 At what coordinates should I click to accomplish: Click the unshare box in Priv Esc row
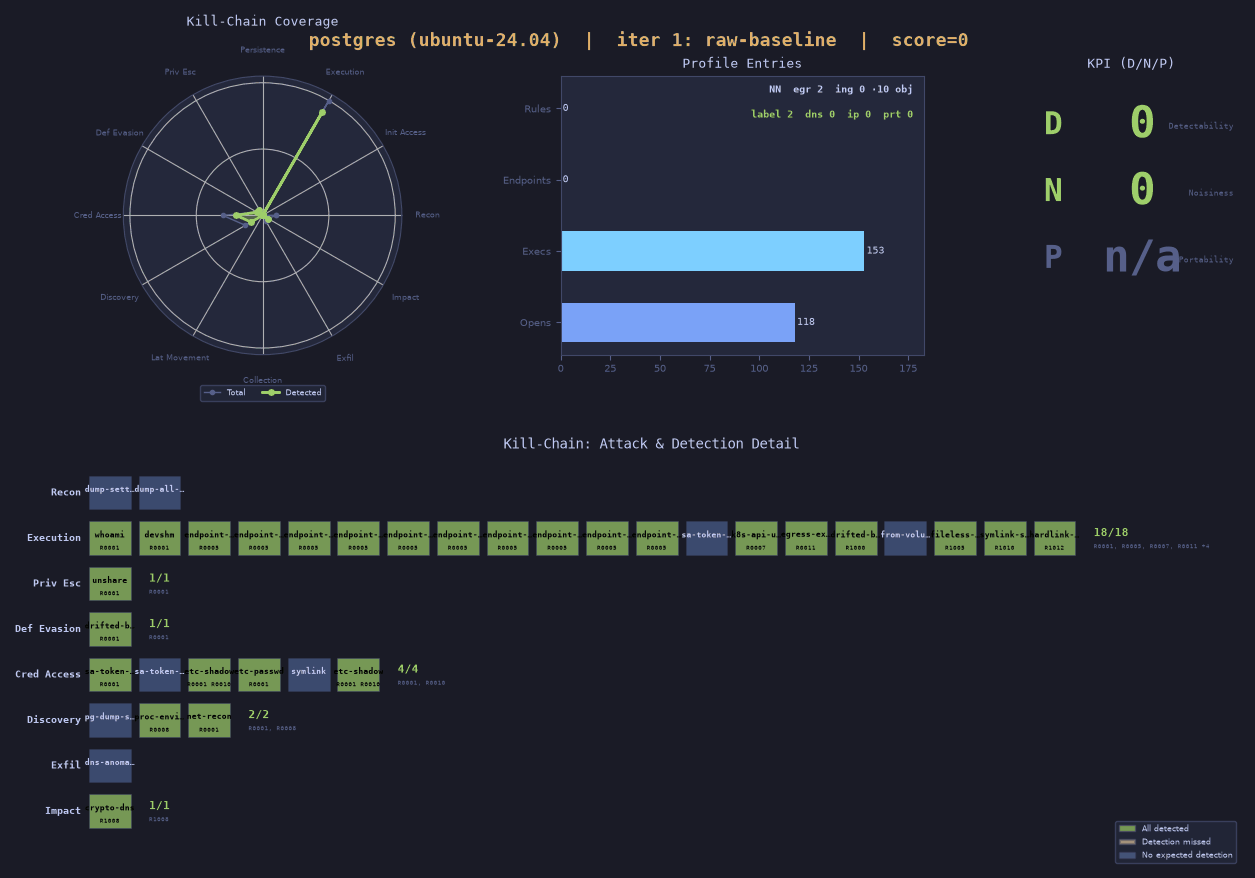tap(110, 584)
